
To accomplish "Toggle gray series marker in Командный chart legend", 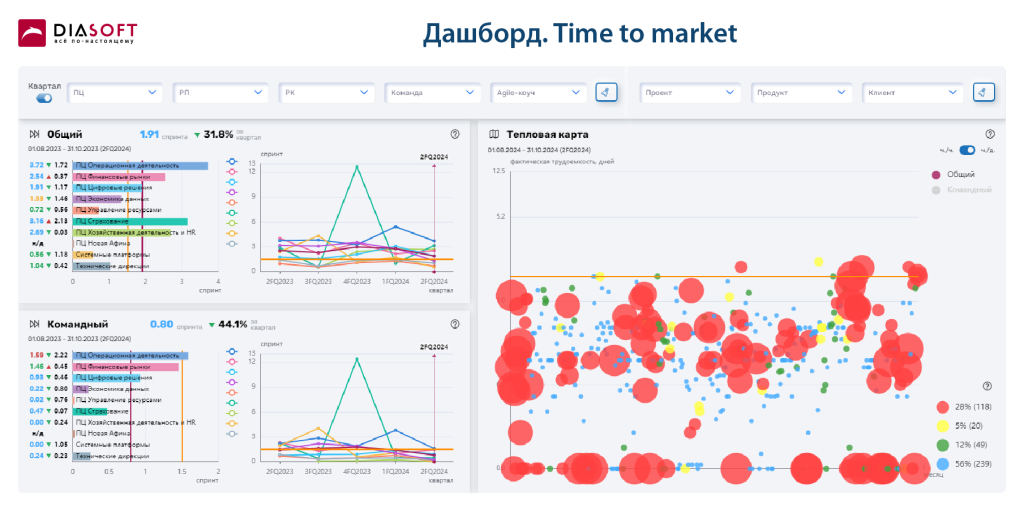I will tap(232, 433).
